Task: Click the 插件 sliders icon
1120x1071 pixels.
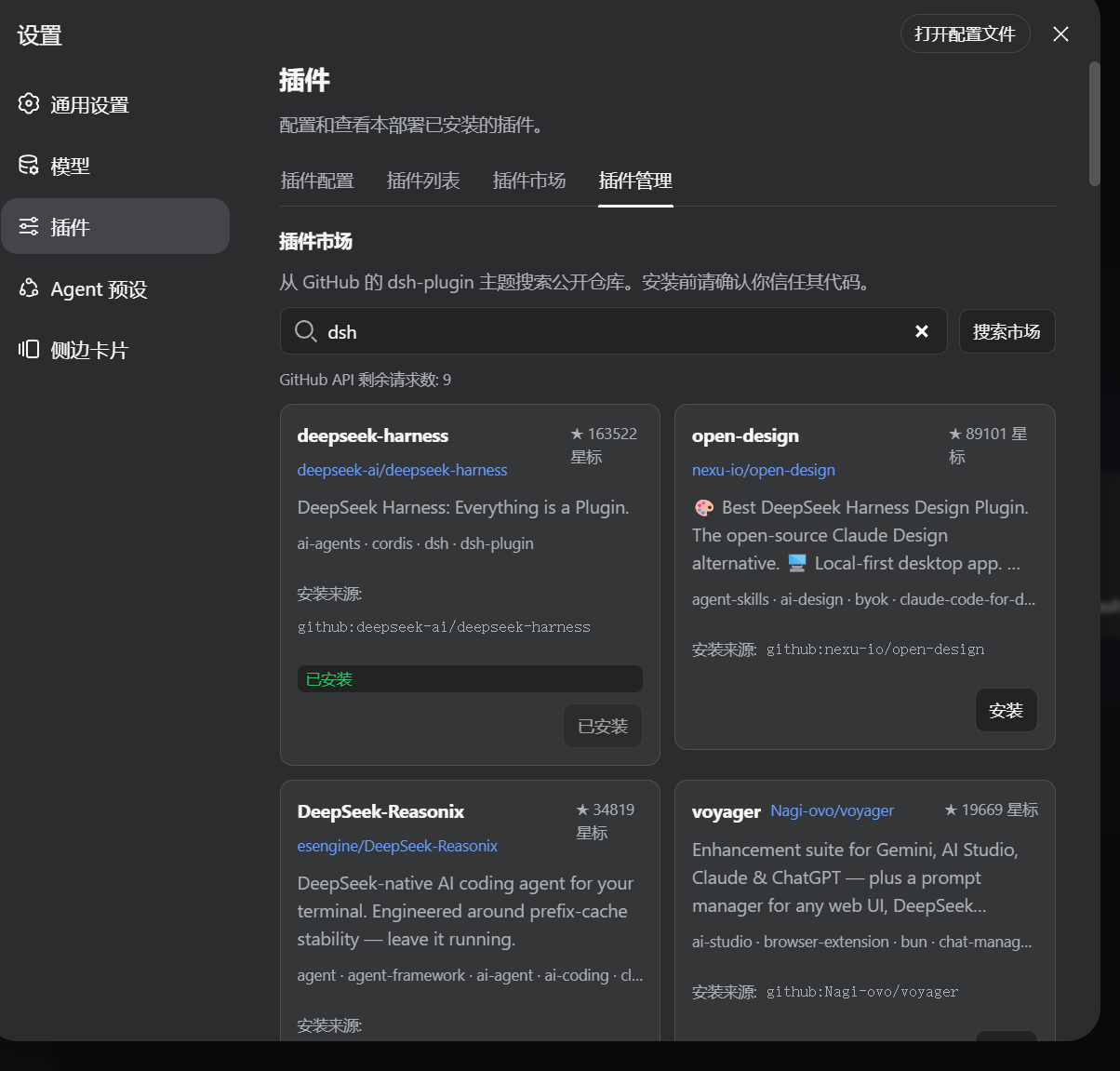Action: (x=29, y=226)
